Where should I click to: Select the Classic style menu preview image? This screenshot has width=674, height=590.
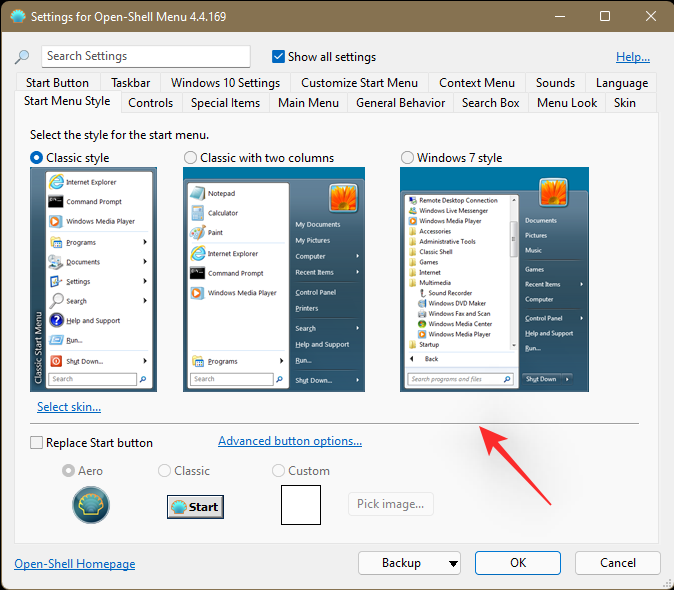click(x=91, y=278)
